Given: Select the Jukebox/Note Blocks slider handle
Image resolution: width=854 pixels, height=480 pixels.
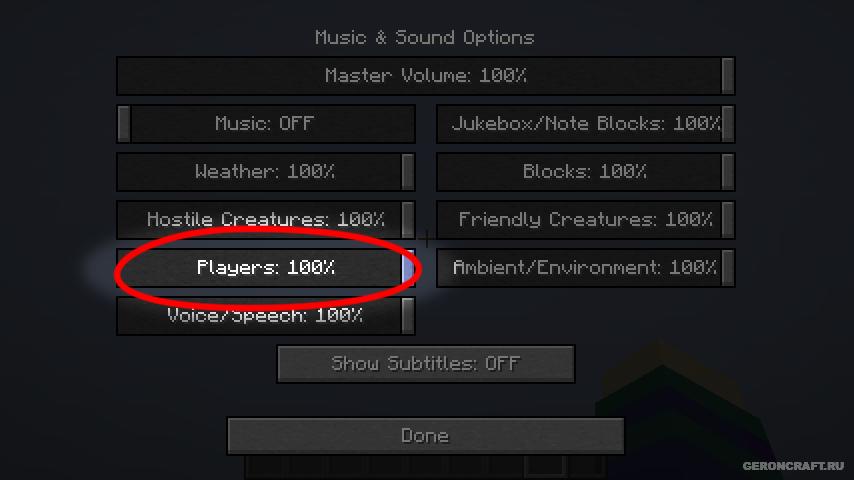Looking at the screenshot, I should pos(728,124).
